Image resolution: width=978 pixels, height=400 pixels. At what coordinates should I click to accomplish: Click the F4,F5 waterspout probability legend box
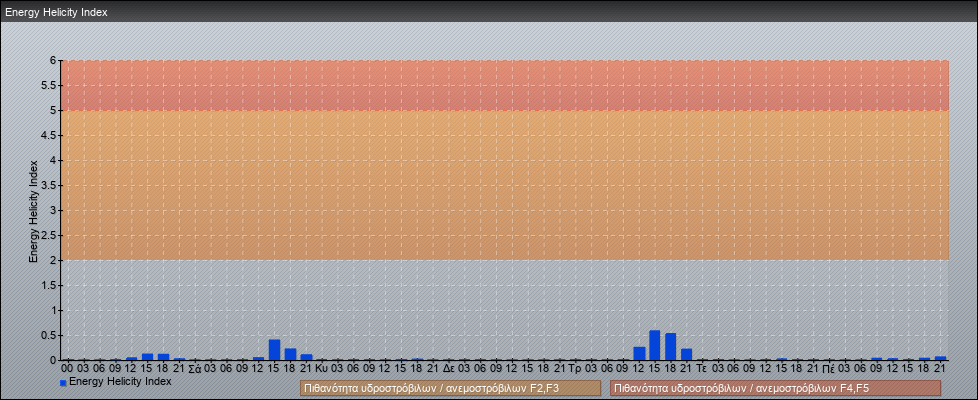pos(775,388)
